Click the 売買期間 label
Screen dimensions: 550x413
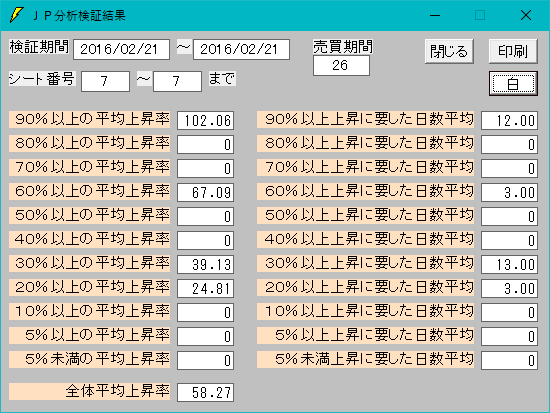343,47
